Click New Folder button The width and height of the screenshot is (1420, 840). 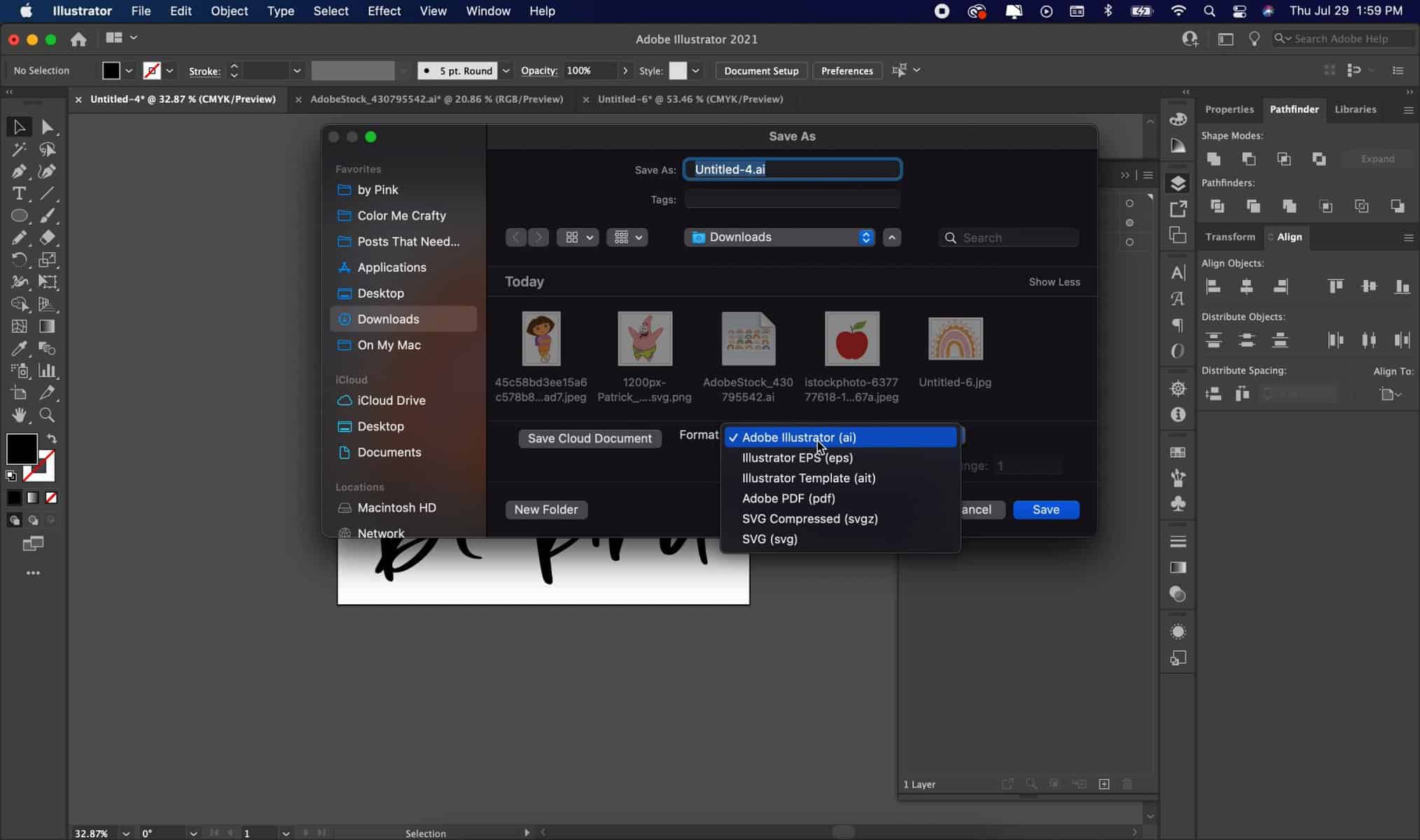tap(546, 509)
